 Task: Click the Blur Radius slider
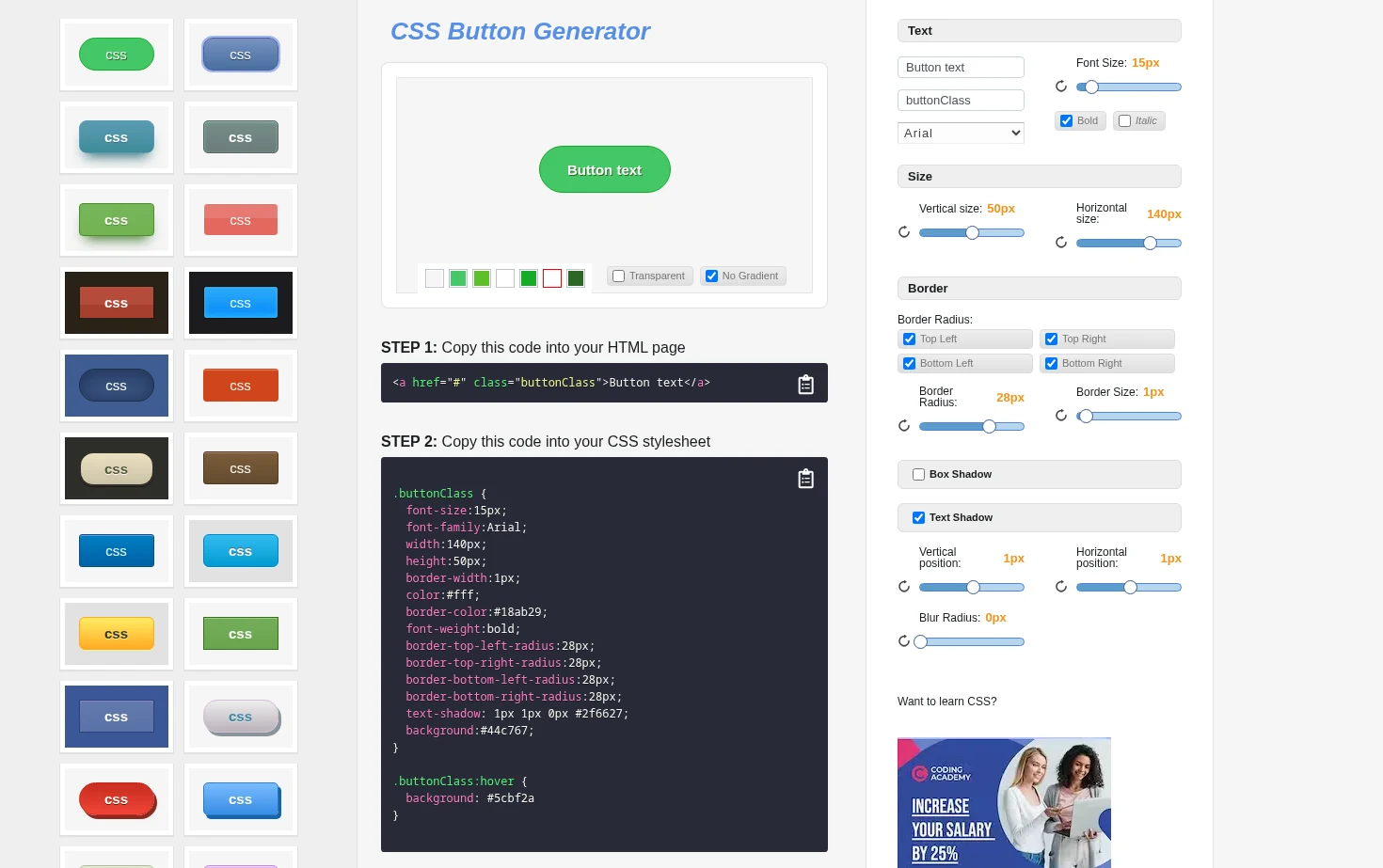tap(969, 642)
